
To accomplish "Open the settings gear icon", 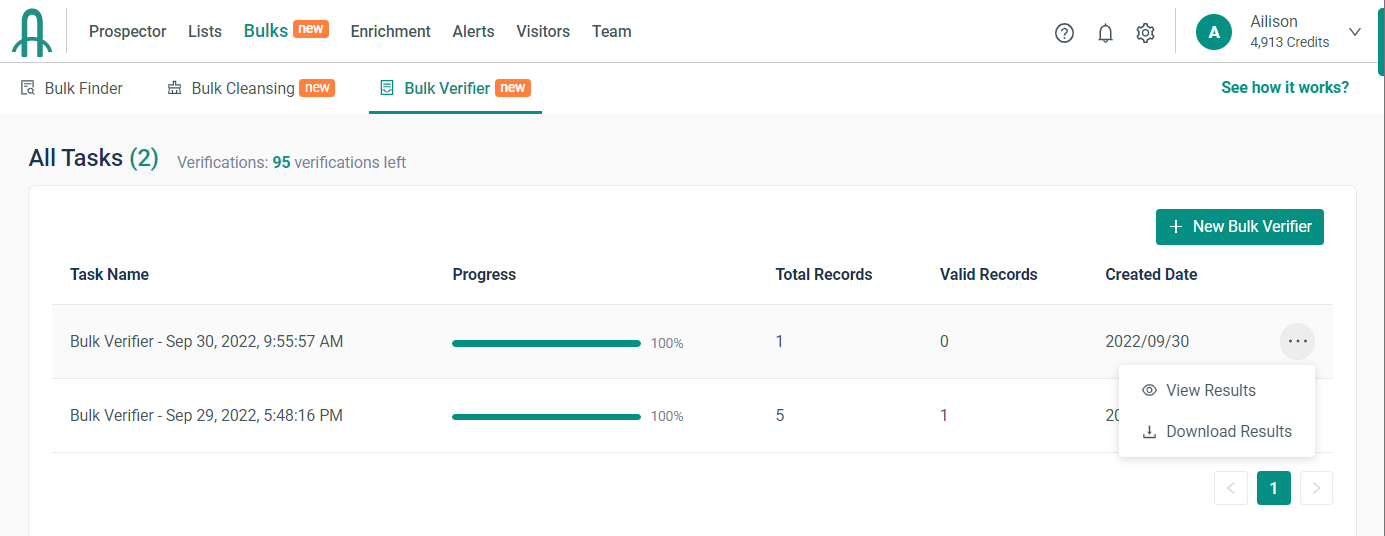I will [x=1145, y=33].
